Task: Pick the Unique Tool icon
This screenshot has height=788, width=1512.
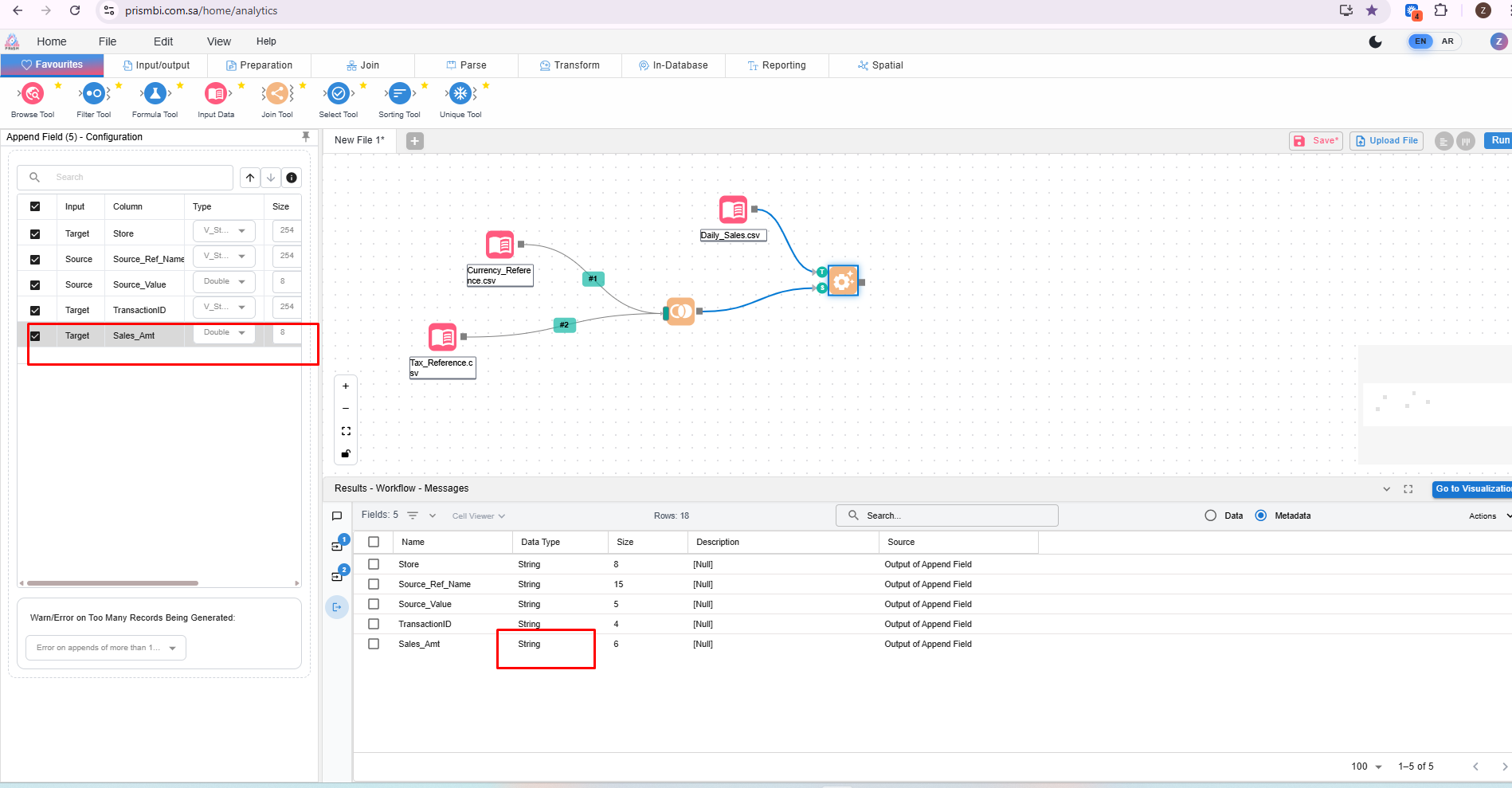Action: coord(460,95)
